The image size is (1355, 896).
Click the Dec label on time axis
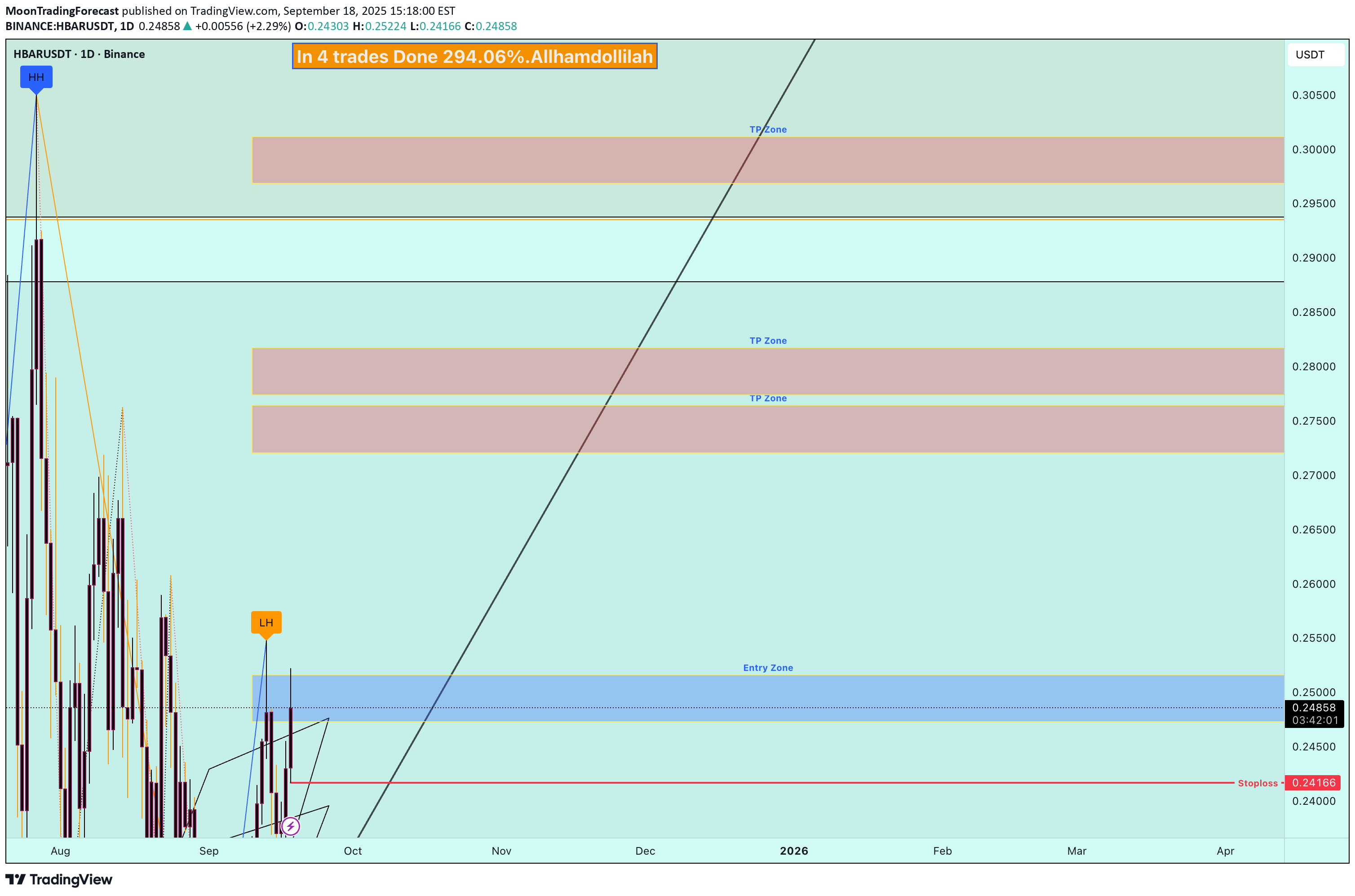[646, 851]
